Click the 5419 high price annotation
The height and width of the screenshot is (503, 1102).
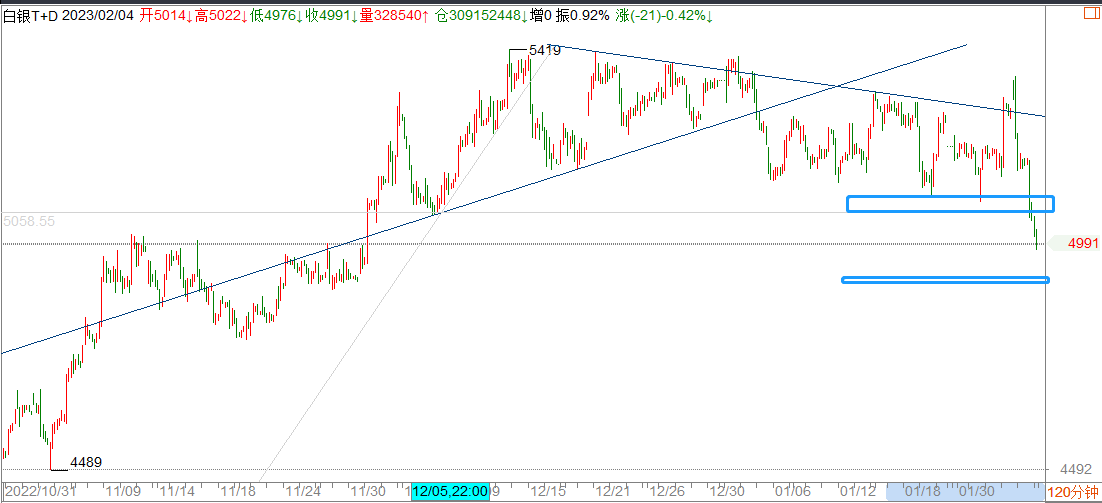545,51
